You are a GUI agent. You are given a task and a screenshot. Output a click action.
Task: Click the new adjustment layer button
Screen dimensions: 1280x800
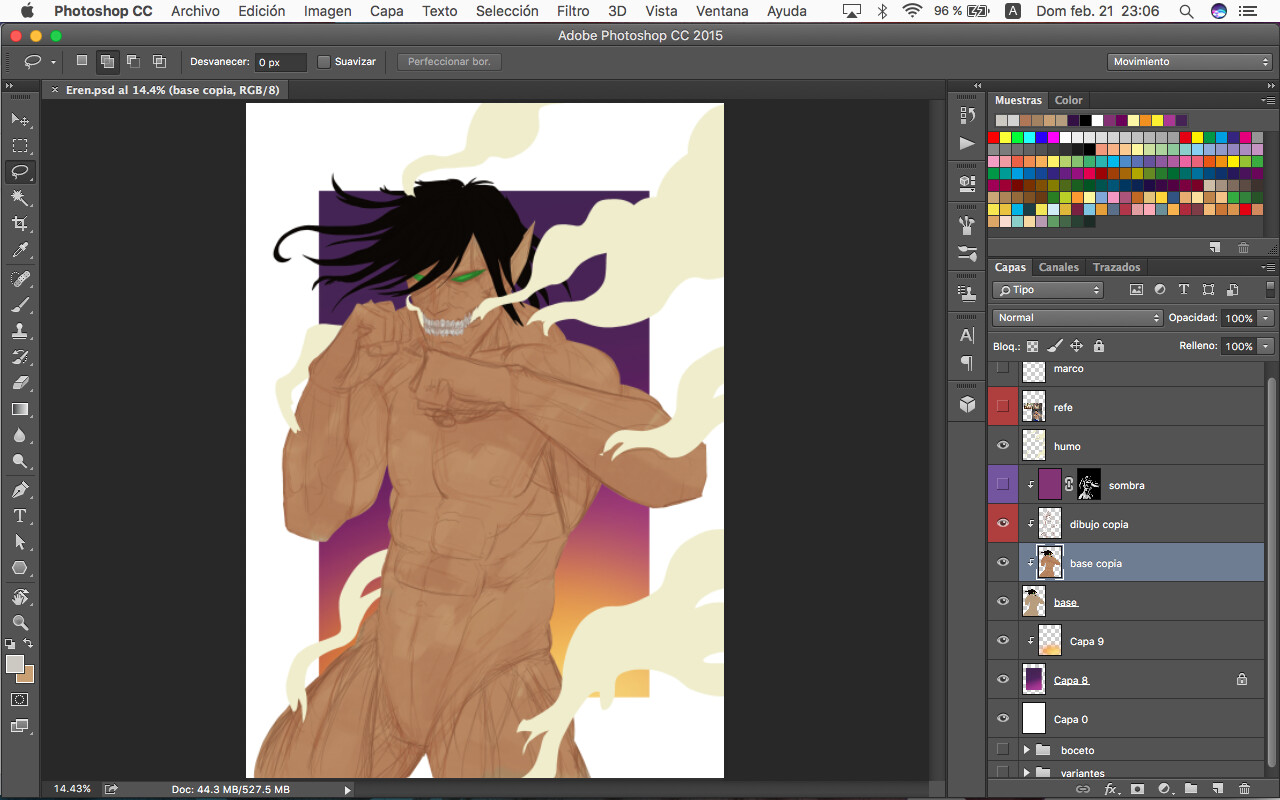tap(1164, 789)
